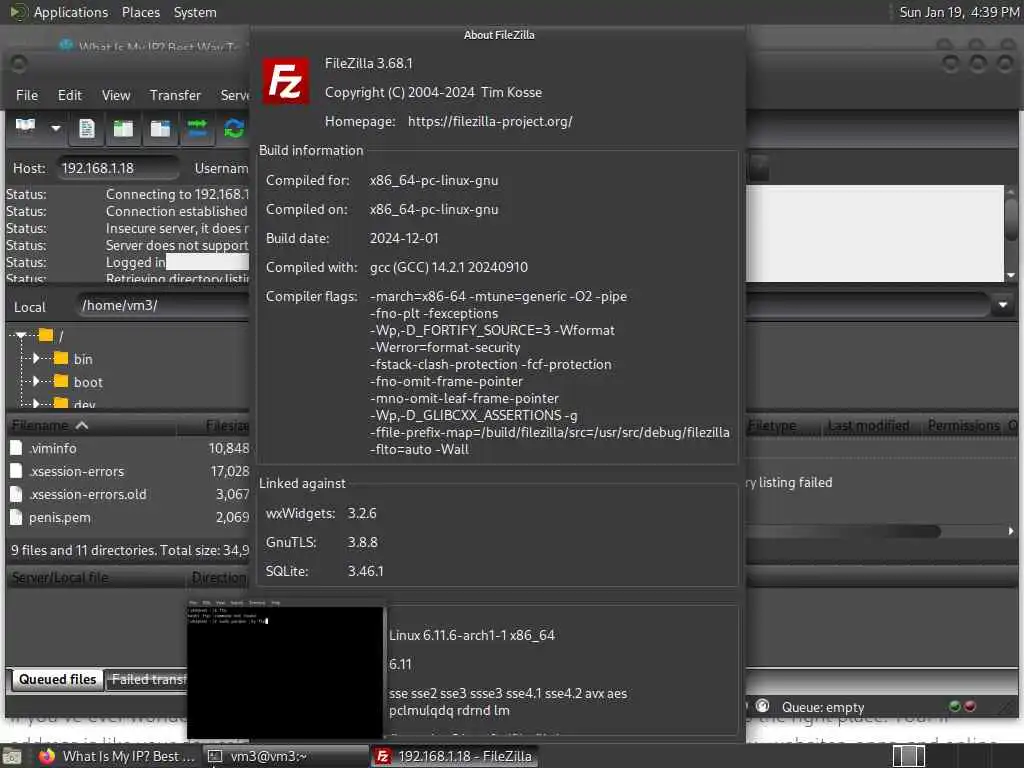This screenshot has width=1024, height=768.
Task: Open the Applications menu
Action: (x=71, y=12)
